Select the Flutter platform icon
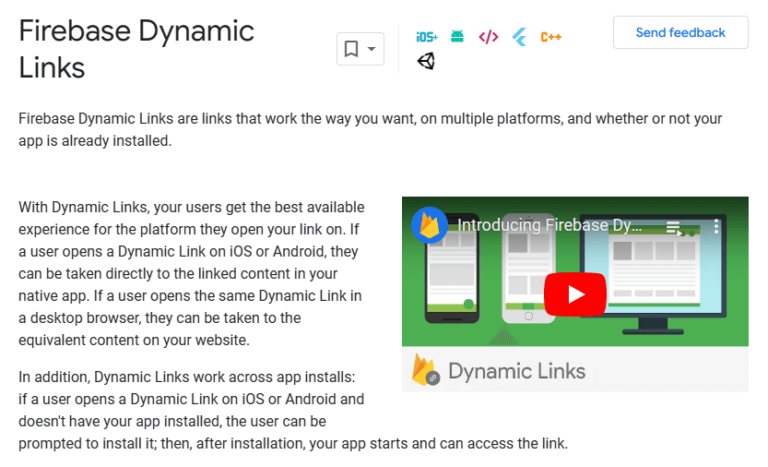This screenshot has width=768, height=467. [519, 37]
